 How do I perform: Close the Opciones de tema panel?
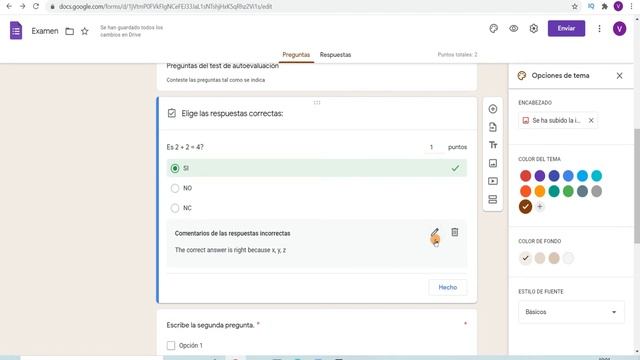pos(619,76)
